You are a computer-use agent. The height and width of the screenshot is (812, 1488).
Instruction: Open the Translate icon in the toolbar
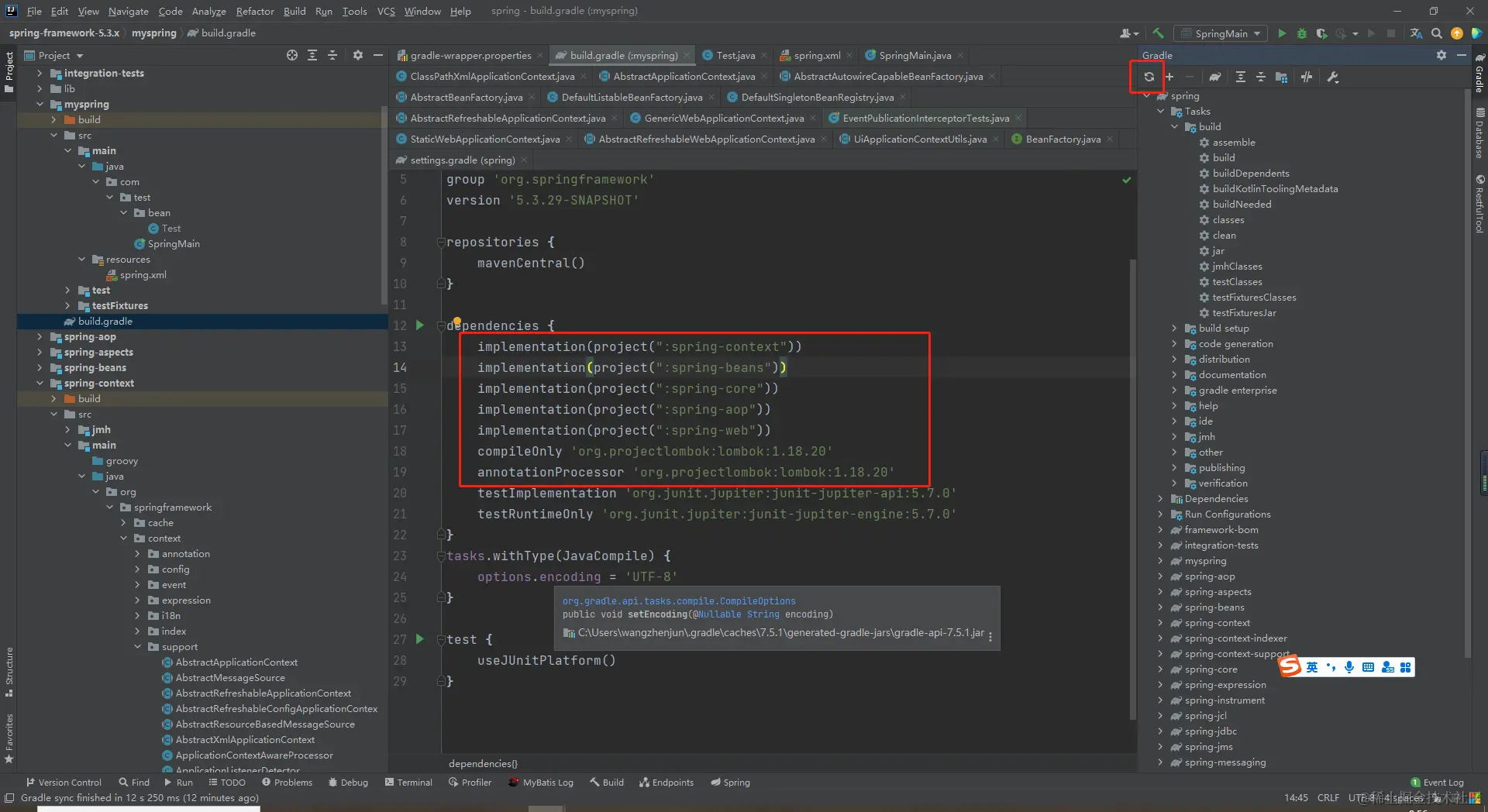tap(1416, 33)
